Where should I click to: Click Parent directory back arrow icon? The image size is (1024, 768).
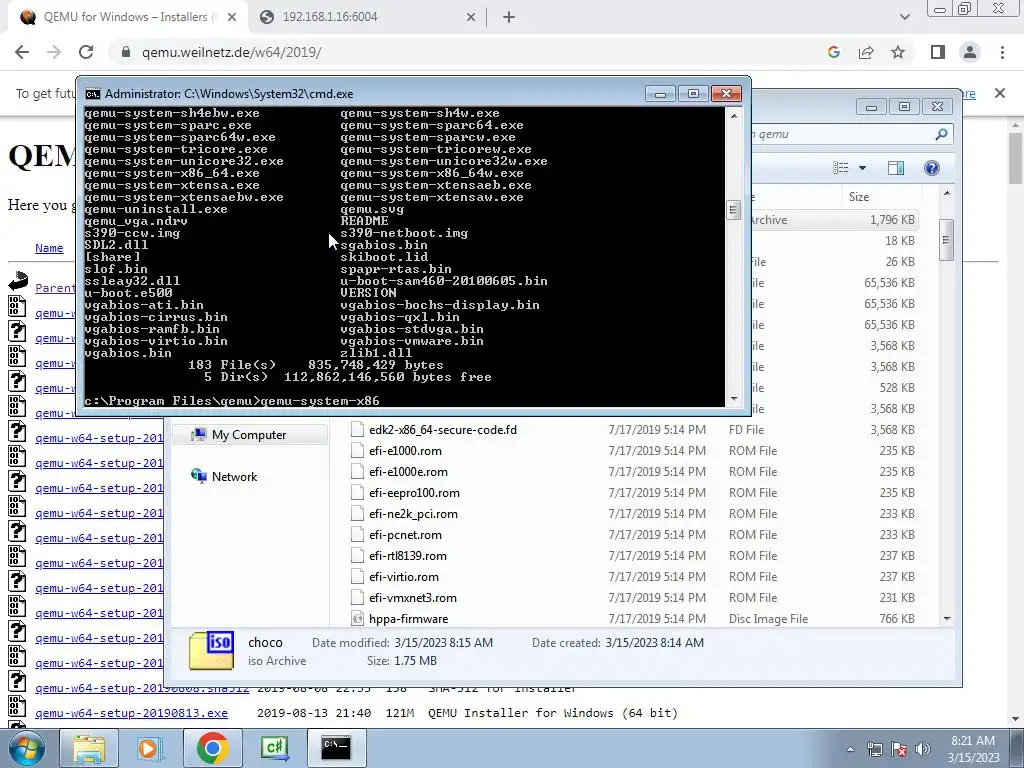tap(18, 281)
